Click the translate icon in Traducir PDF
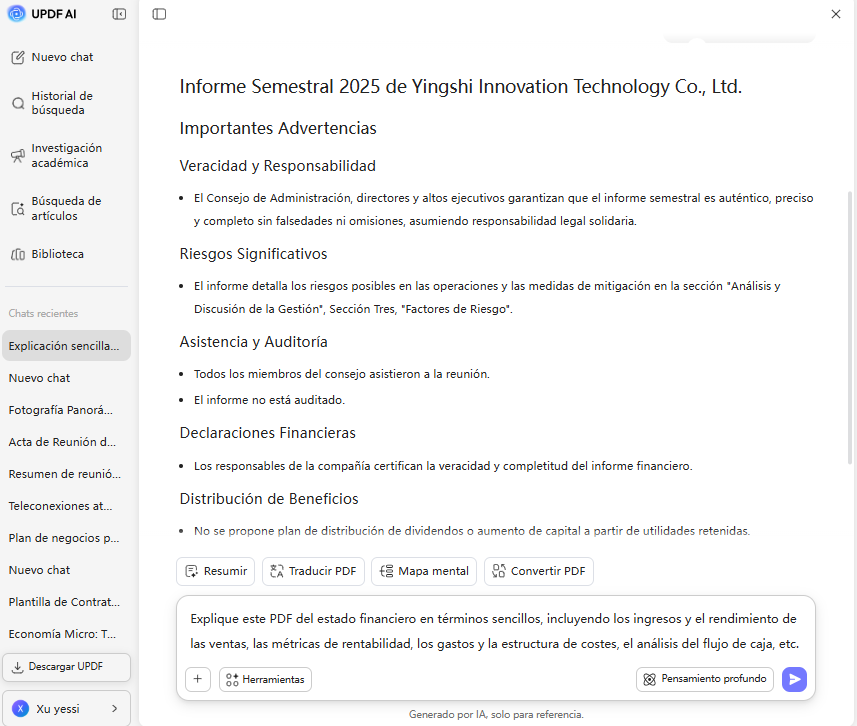This screenshot has width=857, height=726. coord(277,571)
